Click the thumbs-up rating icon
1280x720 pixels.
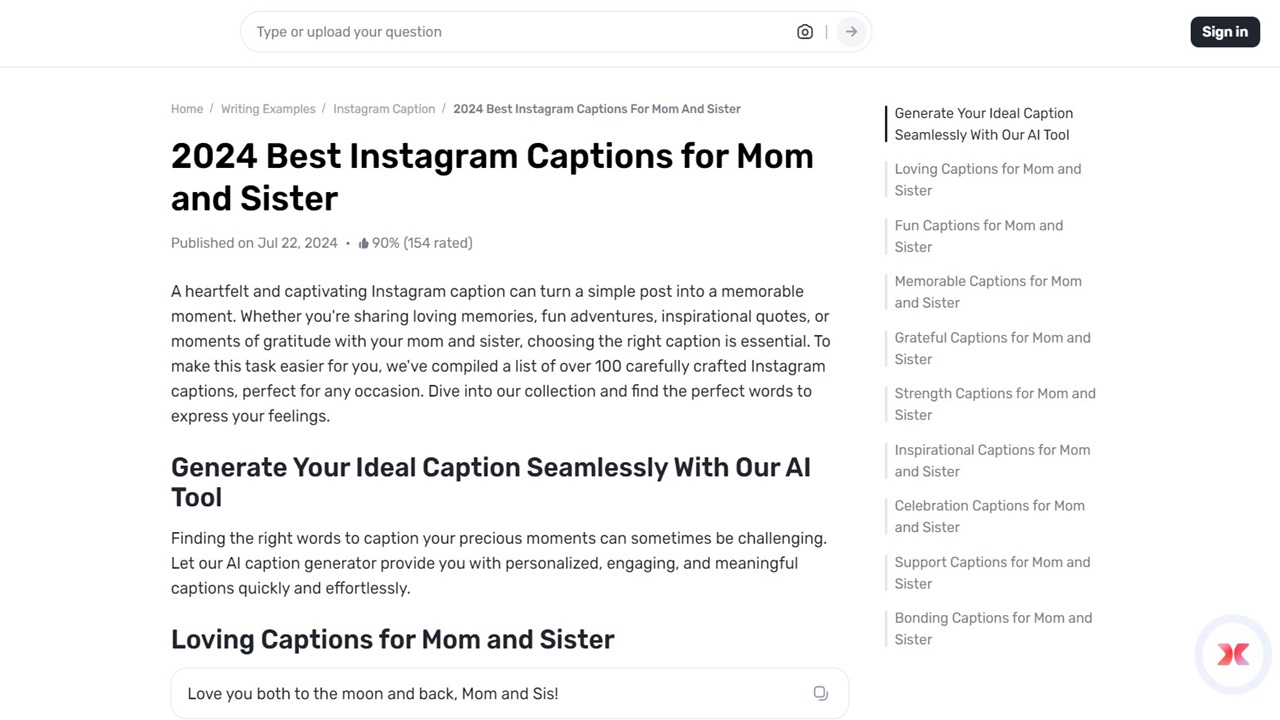point(365,242)
